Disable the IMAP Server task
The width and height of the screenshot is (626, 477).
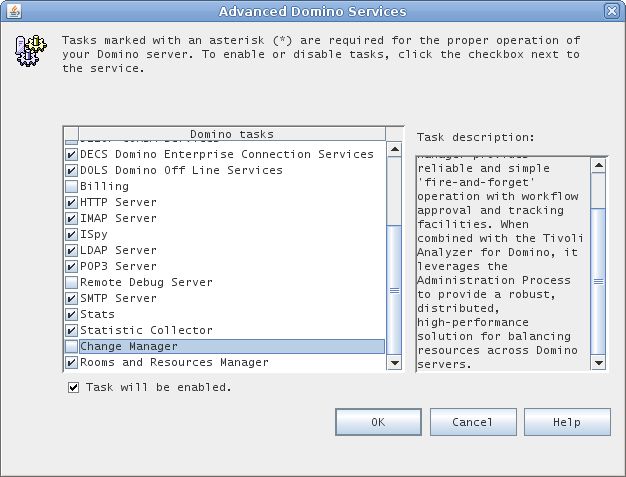(71, 218)
